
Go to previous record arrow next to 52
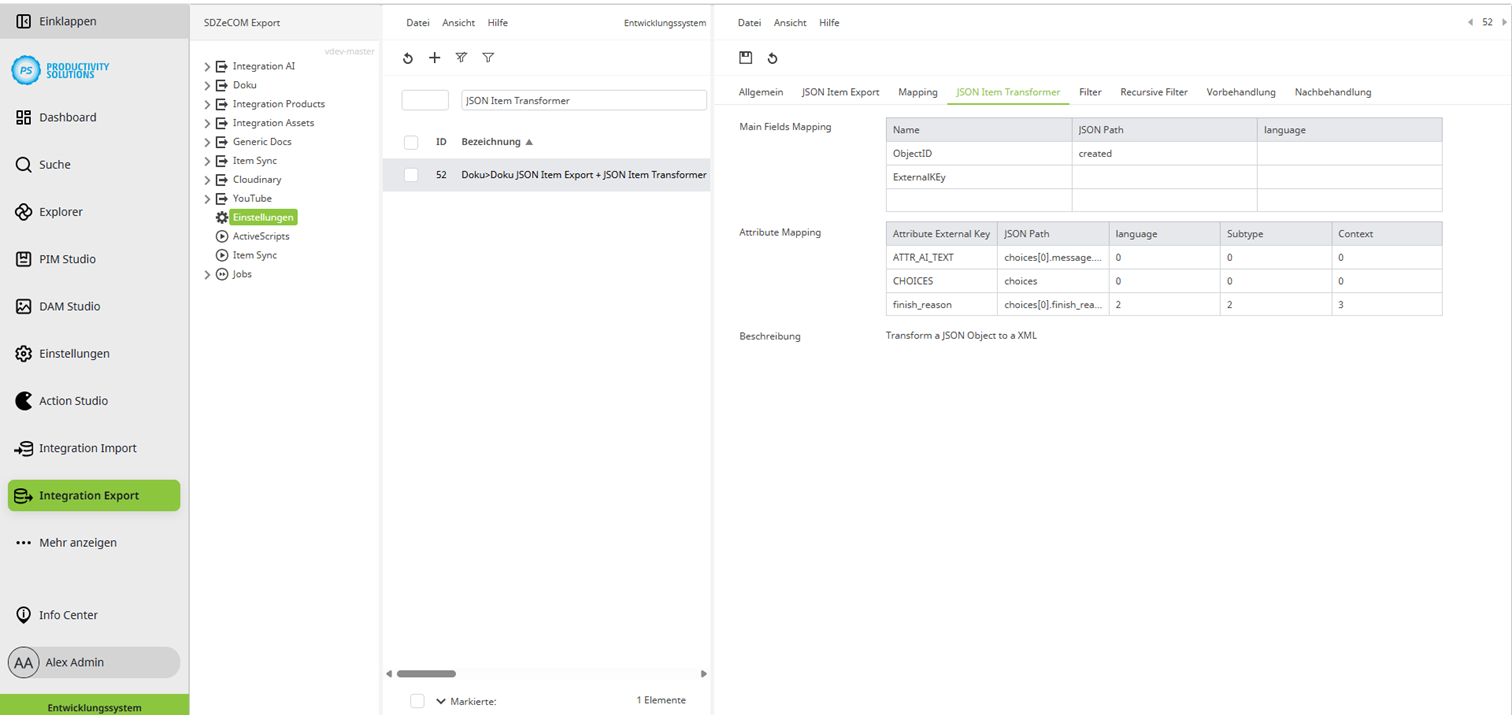click(1470, 22)
